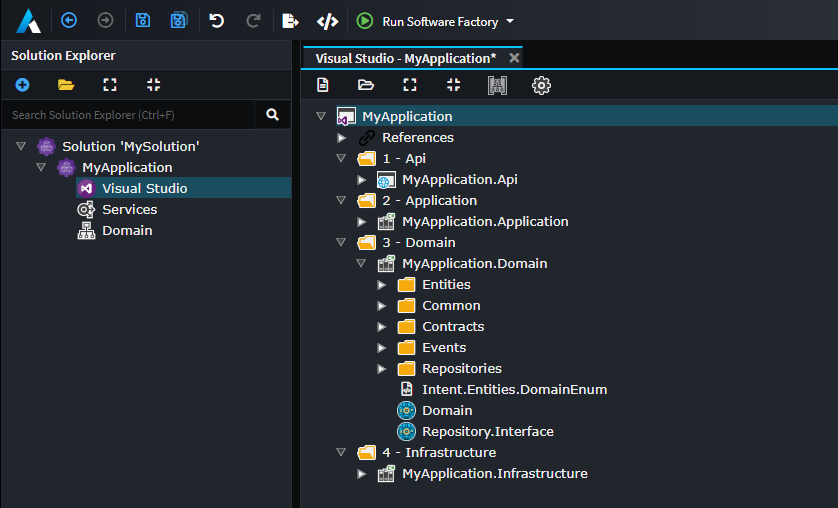
Task: Switch to Visual Studio - MyApplication tab
Action: [405, 58]
